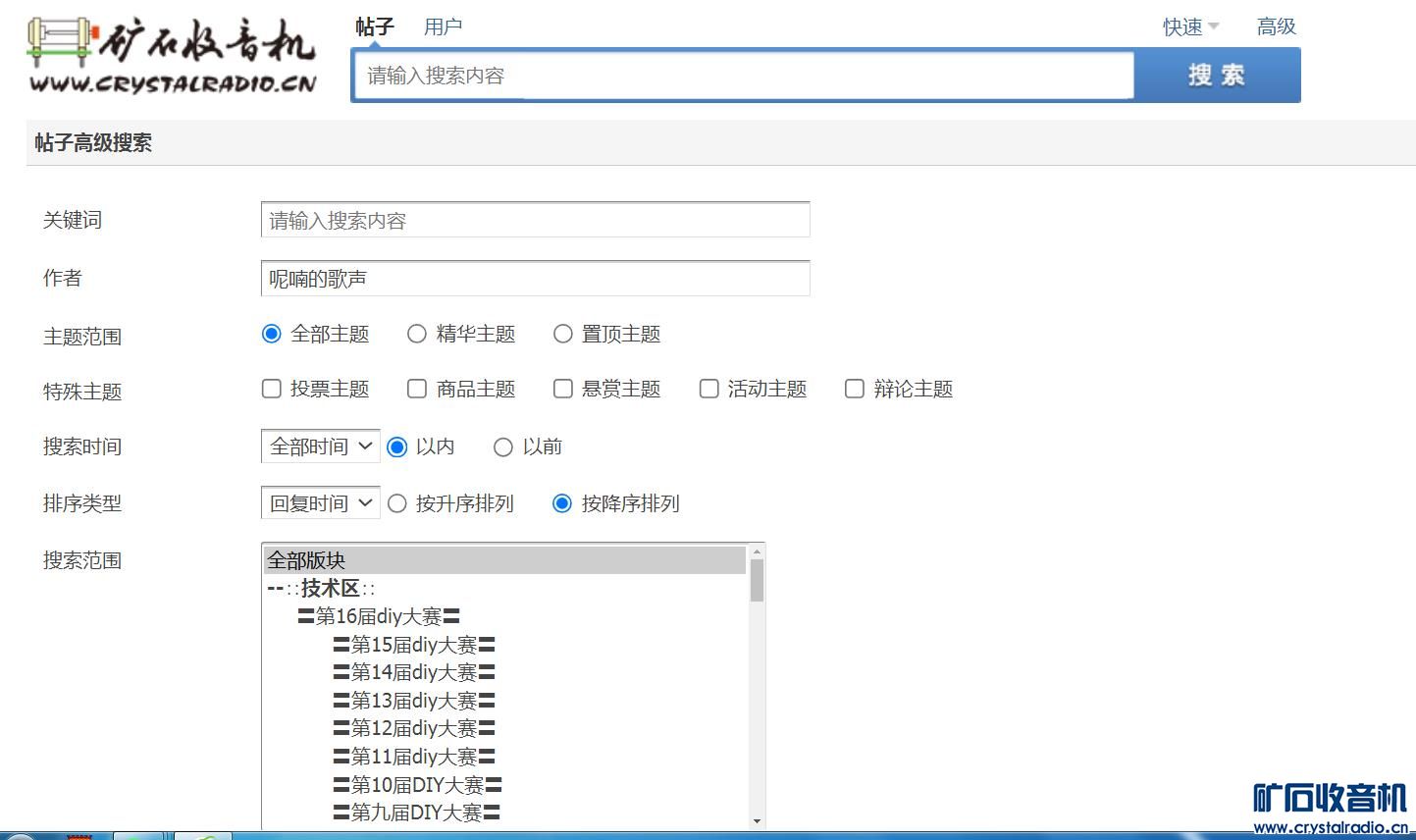Screen dimensions: 1416x840
Task: Enable the 投票主题 checkbox
Action: point(272,390)
